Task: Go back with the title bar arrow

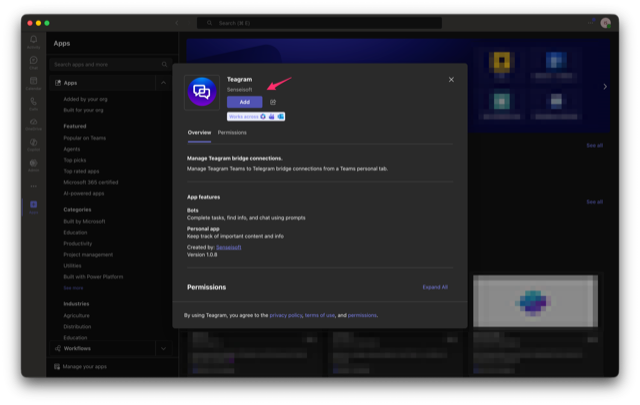Action: 177,23
